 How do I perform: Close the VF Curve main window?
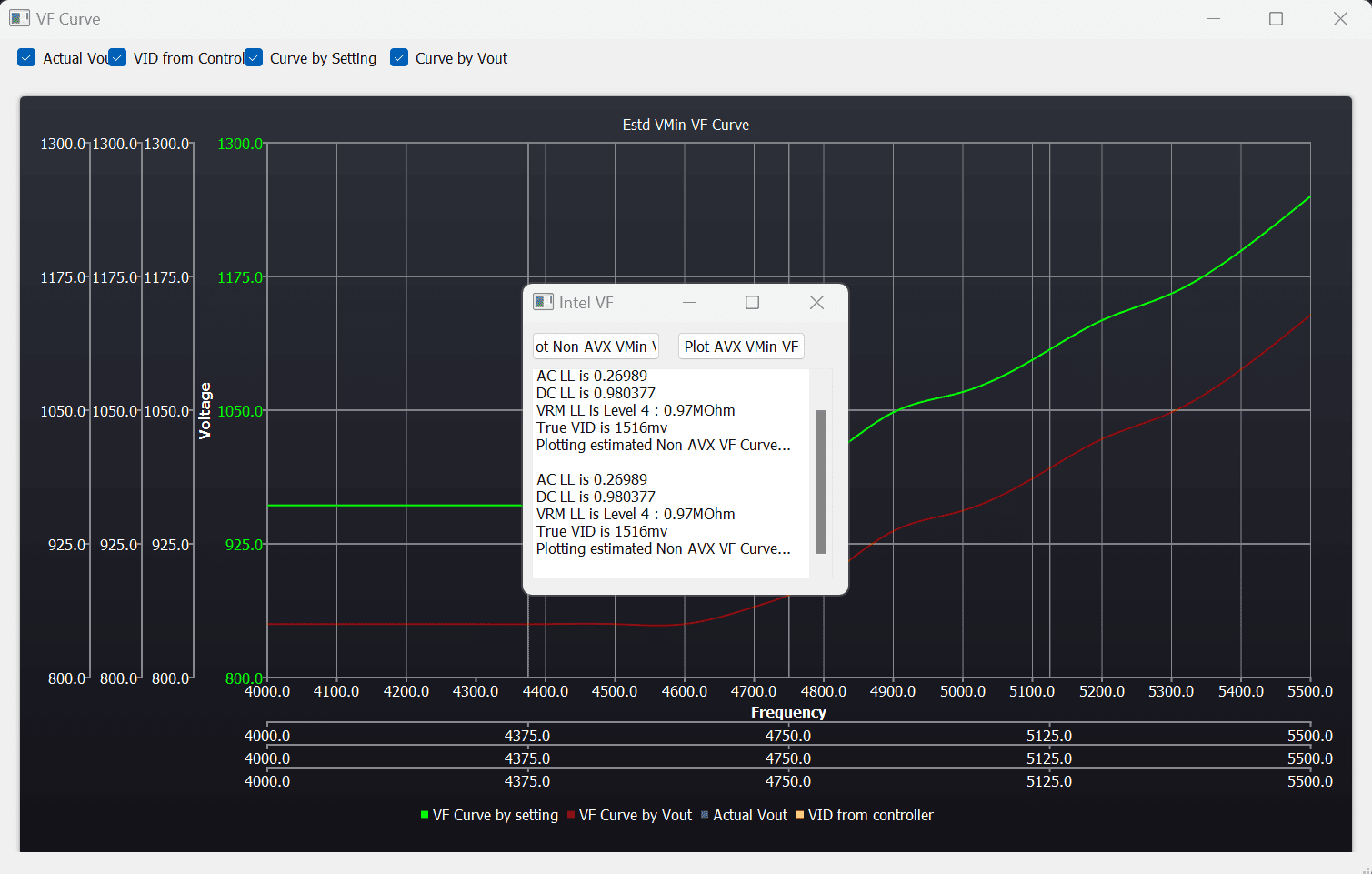pyautogui.click(x=1340, y=19)
